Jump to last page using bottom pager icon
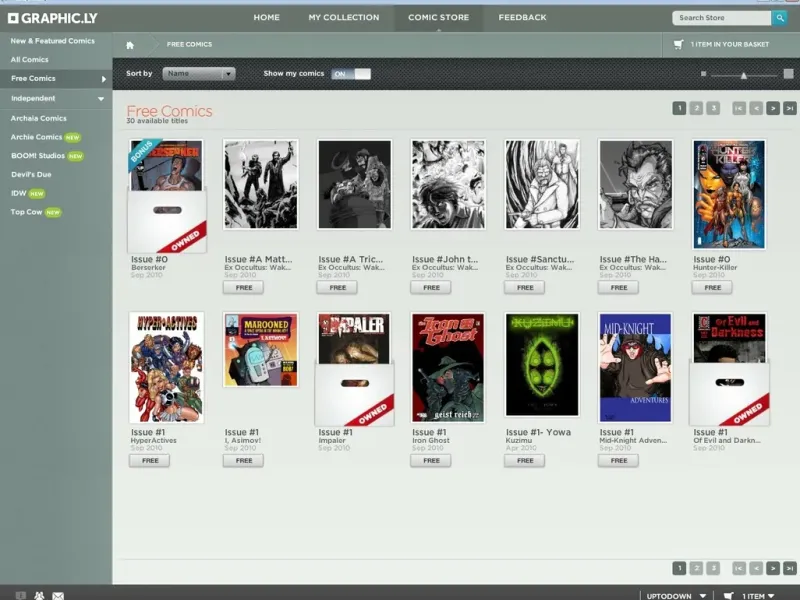This screenshot has width=800, height=600. [790, 568]
